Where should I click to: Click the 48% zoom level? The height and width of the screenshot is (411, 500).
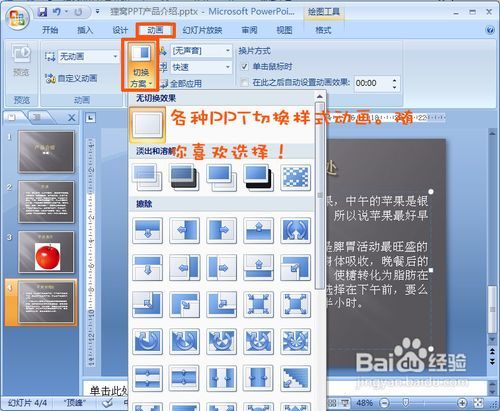coord(364,404)
